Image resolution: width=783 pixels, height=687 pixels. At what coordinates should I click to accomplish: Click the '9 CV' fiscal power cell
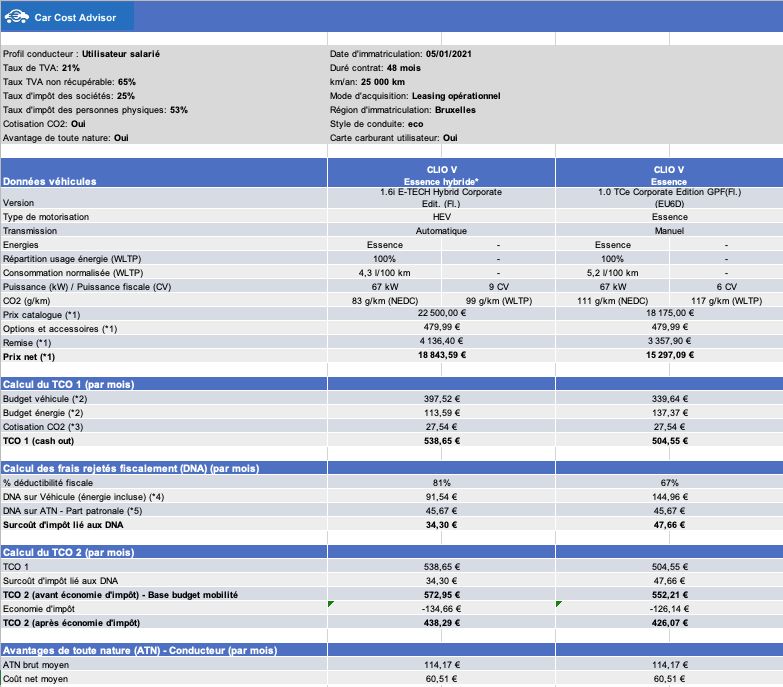coord(498,287)
